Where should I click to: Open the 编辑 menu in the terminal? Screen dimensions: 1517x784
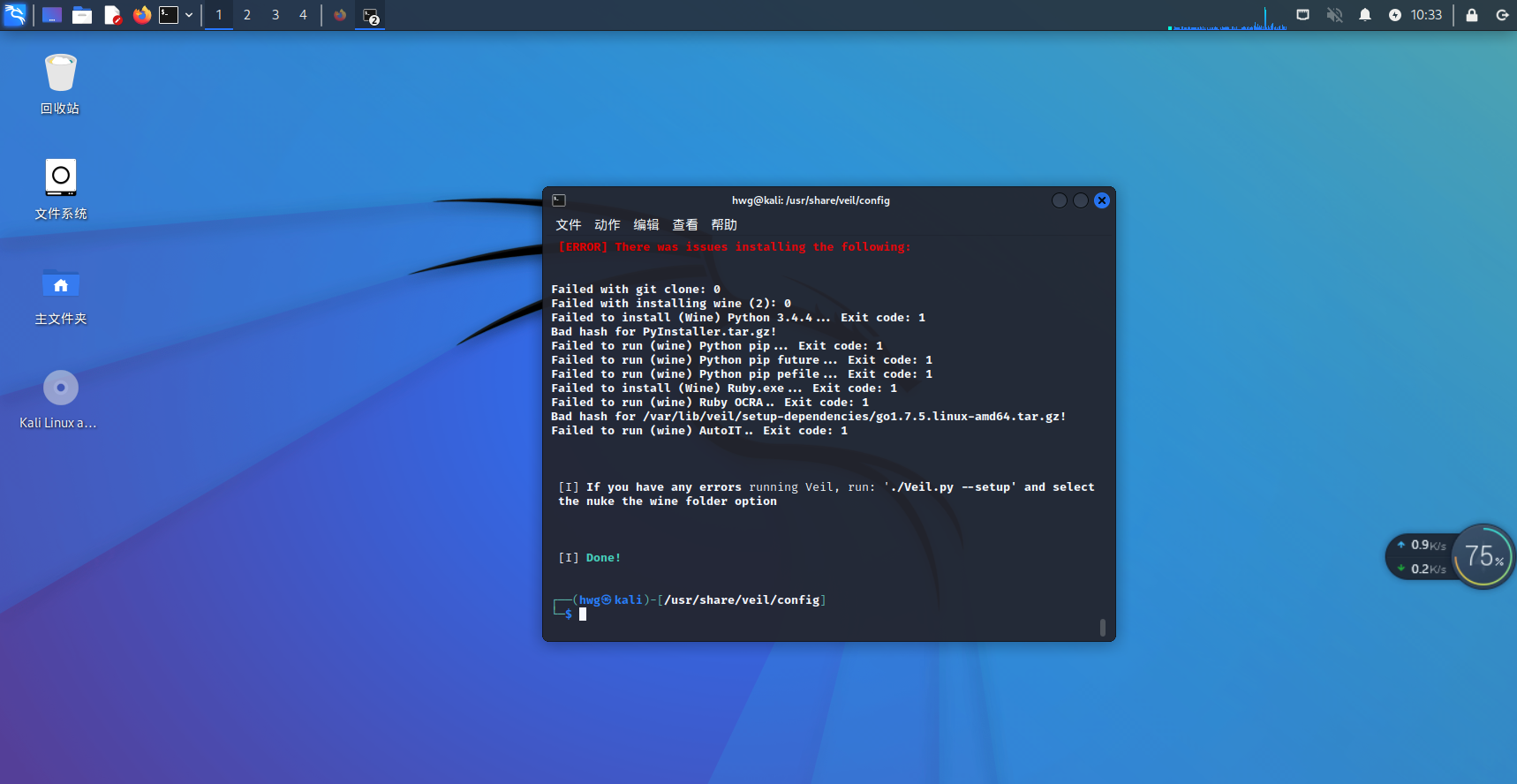[646, 225]
